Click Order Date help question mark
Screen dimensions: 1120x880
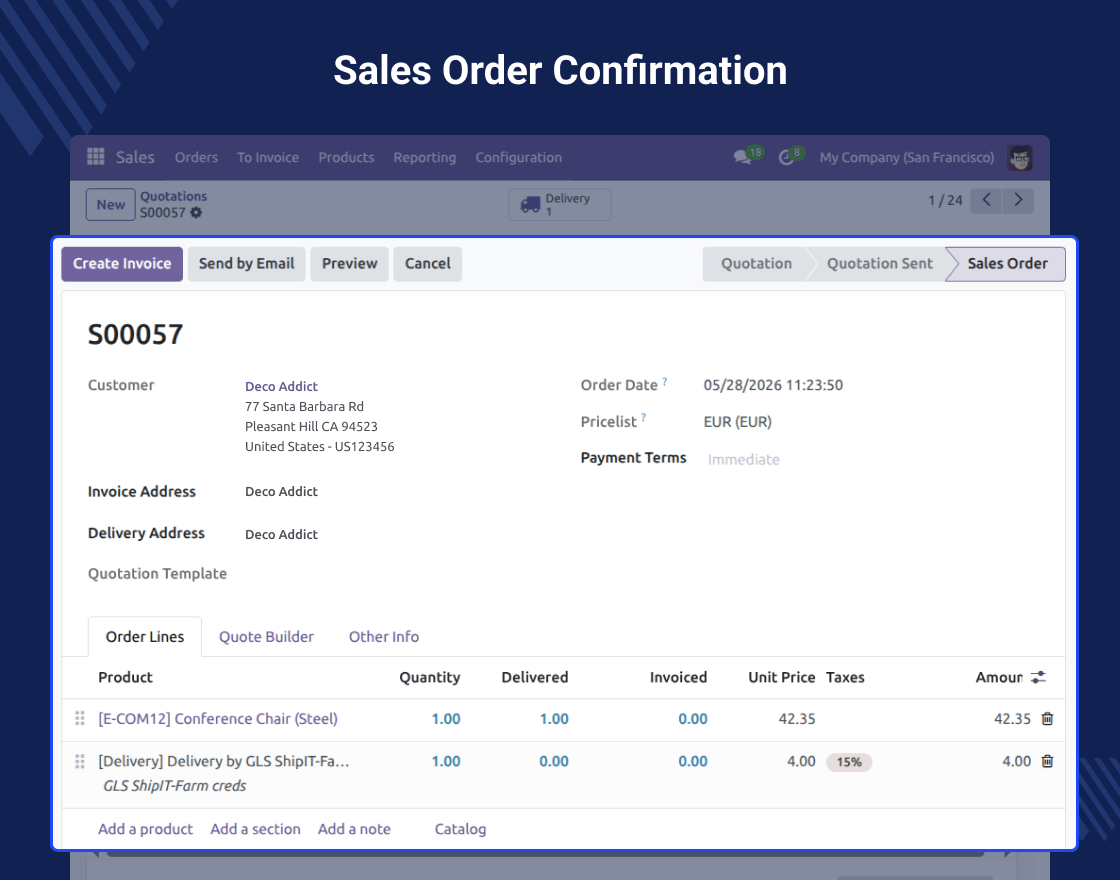664,381
